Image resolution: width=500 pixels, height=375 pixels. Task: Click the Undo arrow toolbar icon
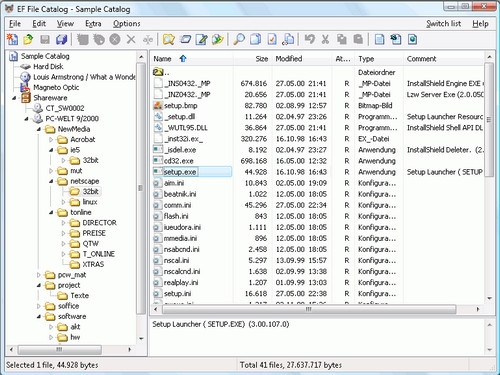(x=310, y=39)
